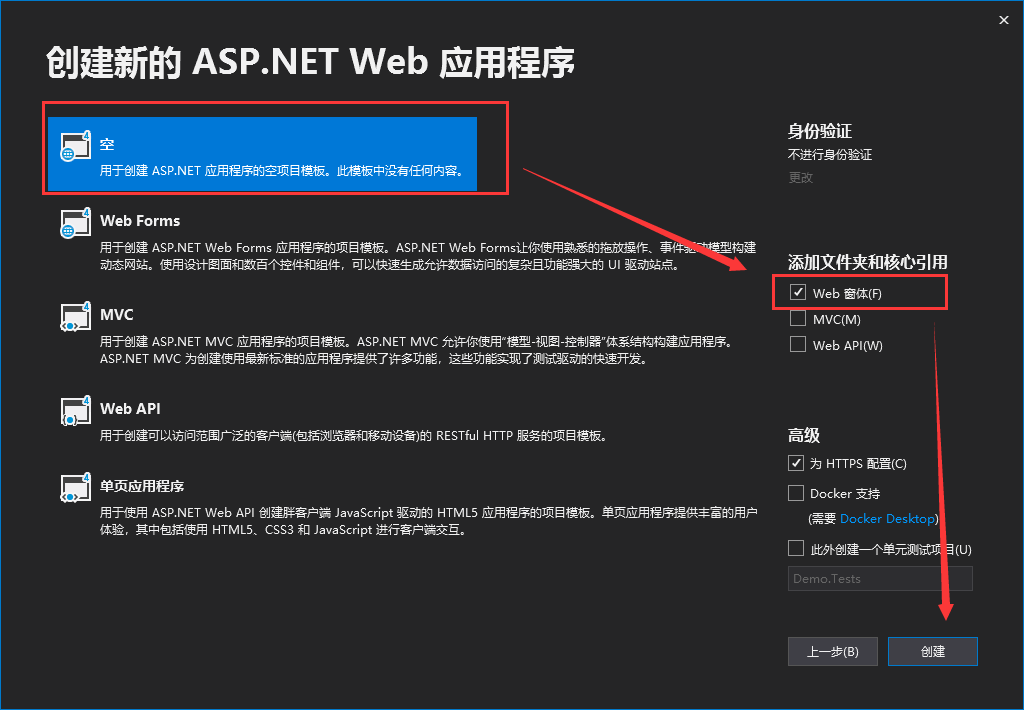
Task: Click the Web API template icon
Action: (x=75, y=411)
